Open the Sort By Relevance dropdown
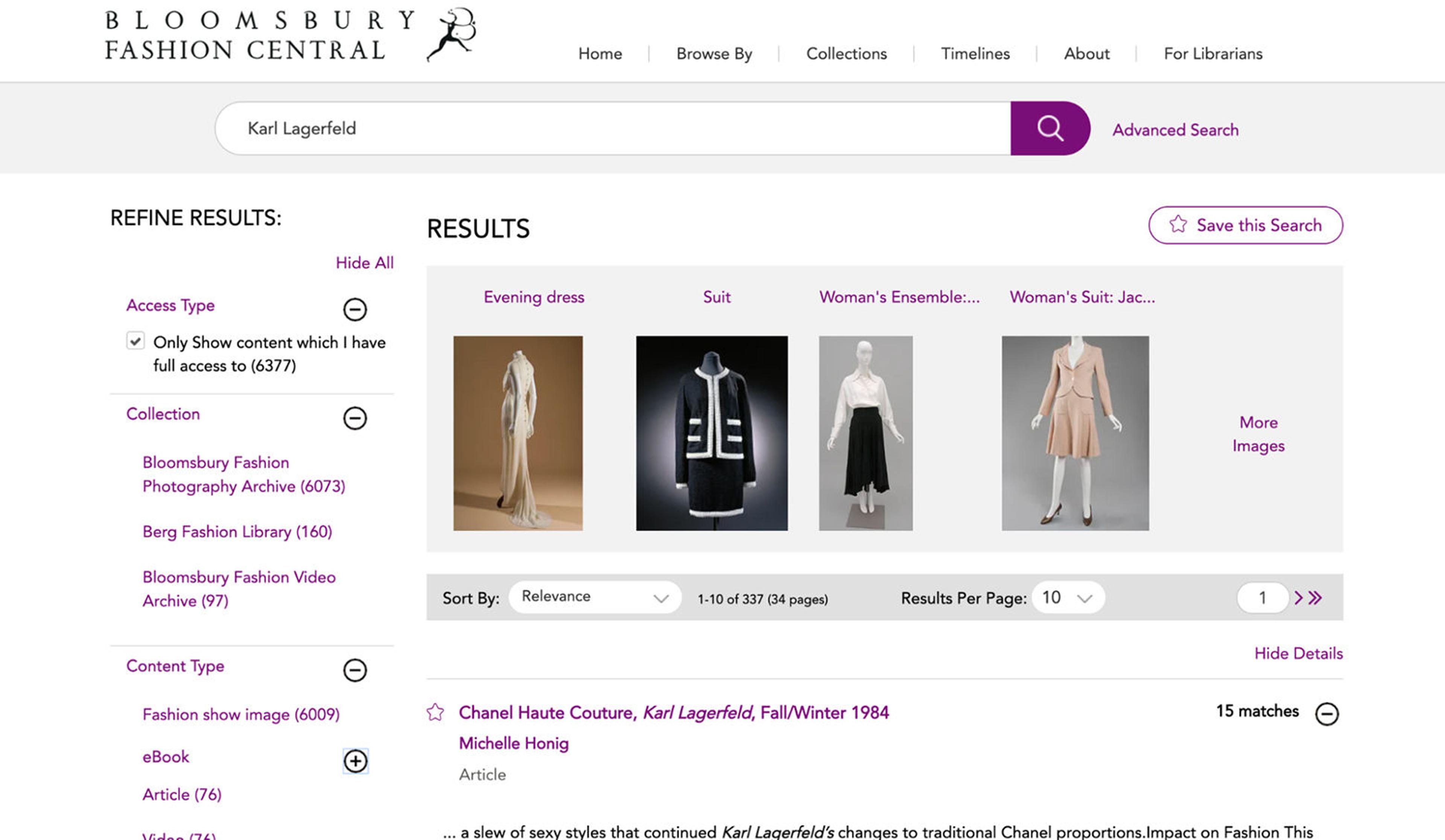The image size is (1445, 840). (594, 597)
